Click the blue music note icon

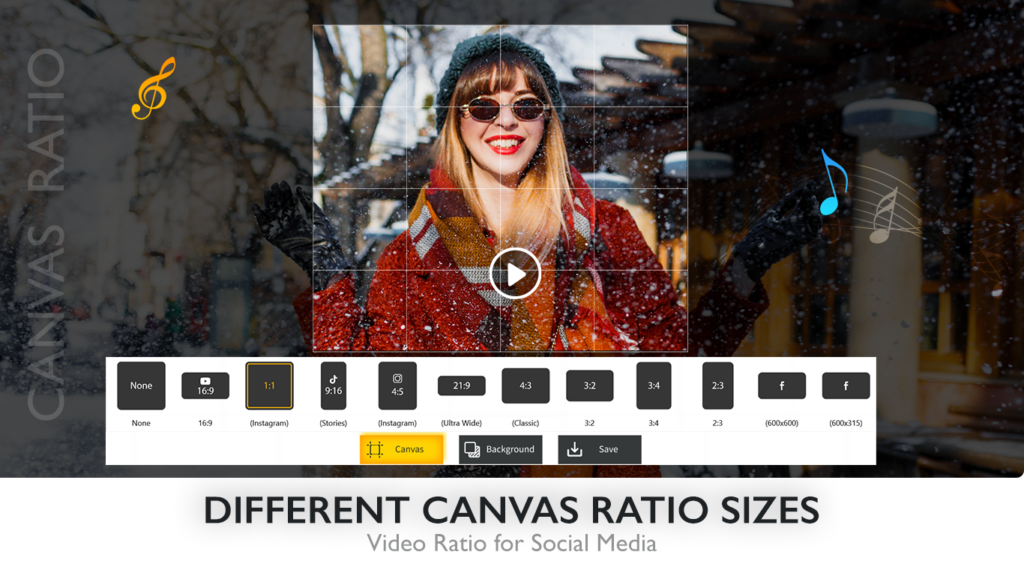(831, 184)
